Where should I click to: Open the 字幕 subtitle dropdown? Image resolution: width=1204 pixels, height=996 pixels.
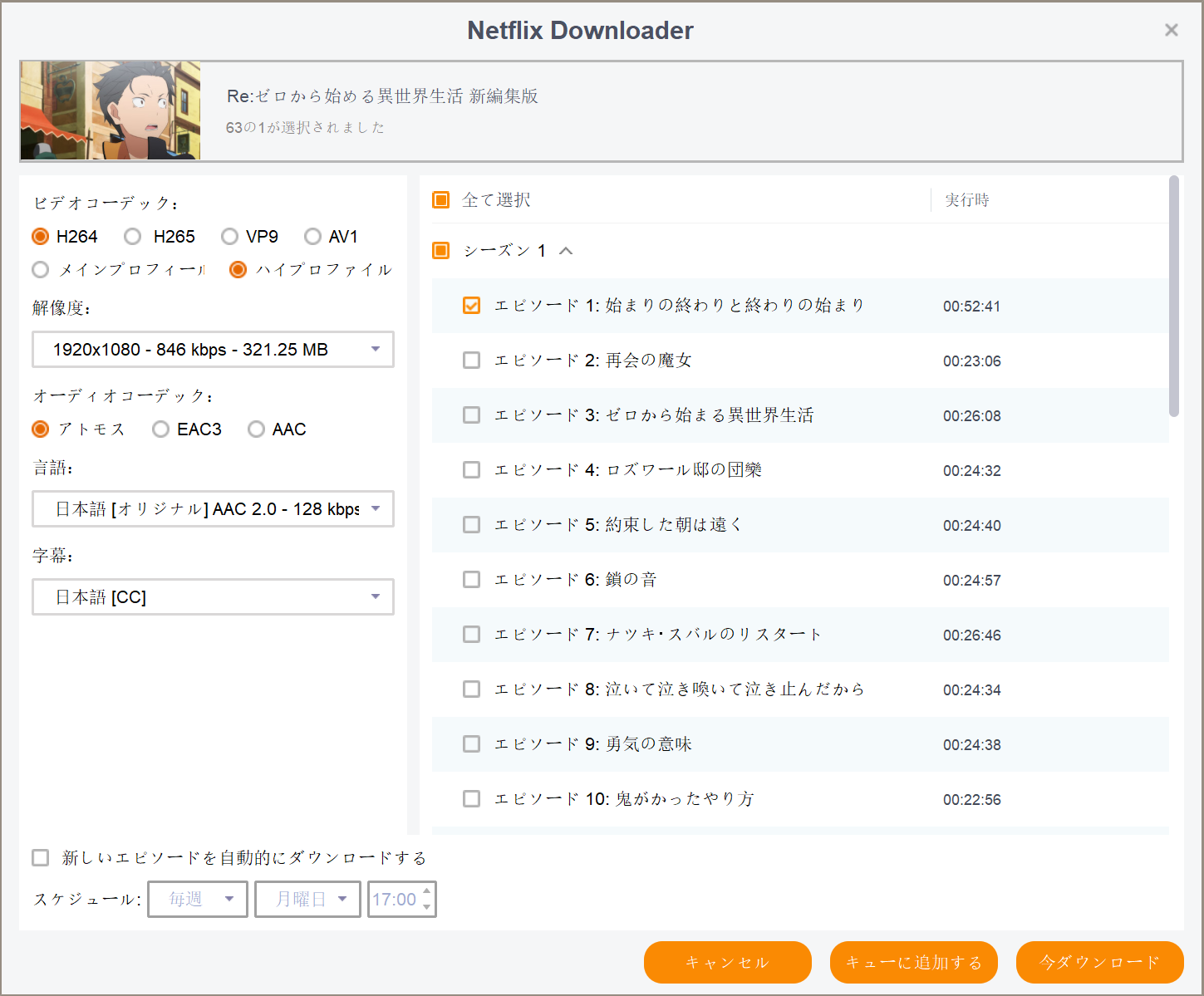[x=213, y=597]
